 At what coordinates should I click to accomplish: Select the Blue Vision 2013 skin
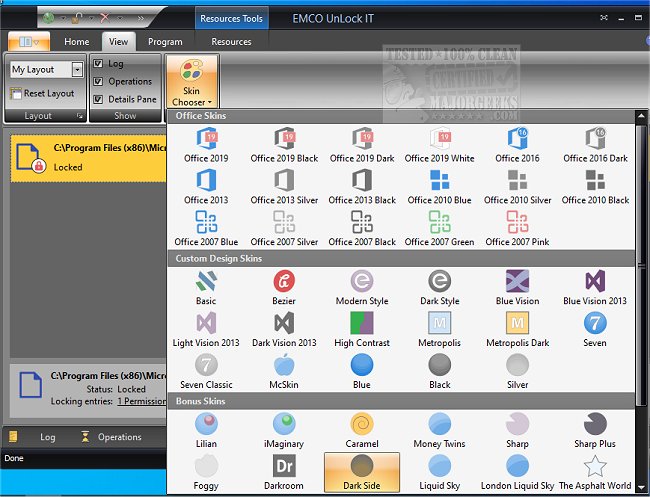[x=595, y=288]
